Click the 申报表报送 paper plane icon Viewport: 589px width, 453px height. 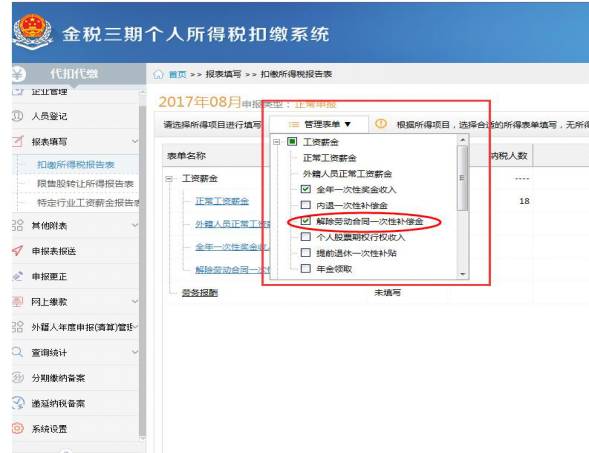click(17, 251)
